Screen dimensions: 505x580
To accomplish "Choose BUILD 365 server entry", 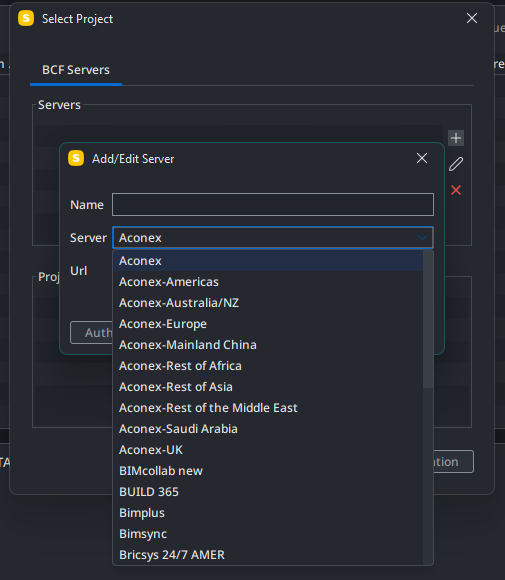I will point(268,492).
